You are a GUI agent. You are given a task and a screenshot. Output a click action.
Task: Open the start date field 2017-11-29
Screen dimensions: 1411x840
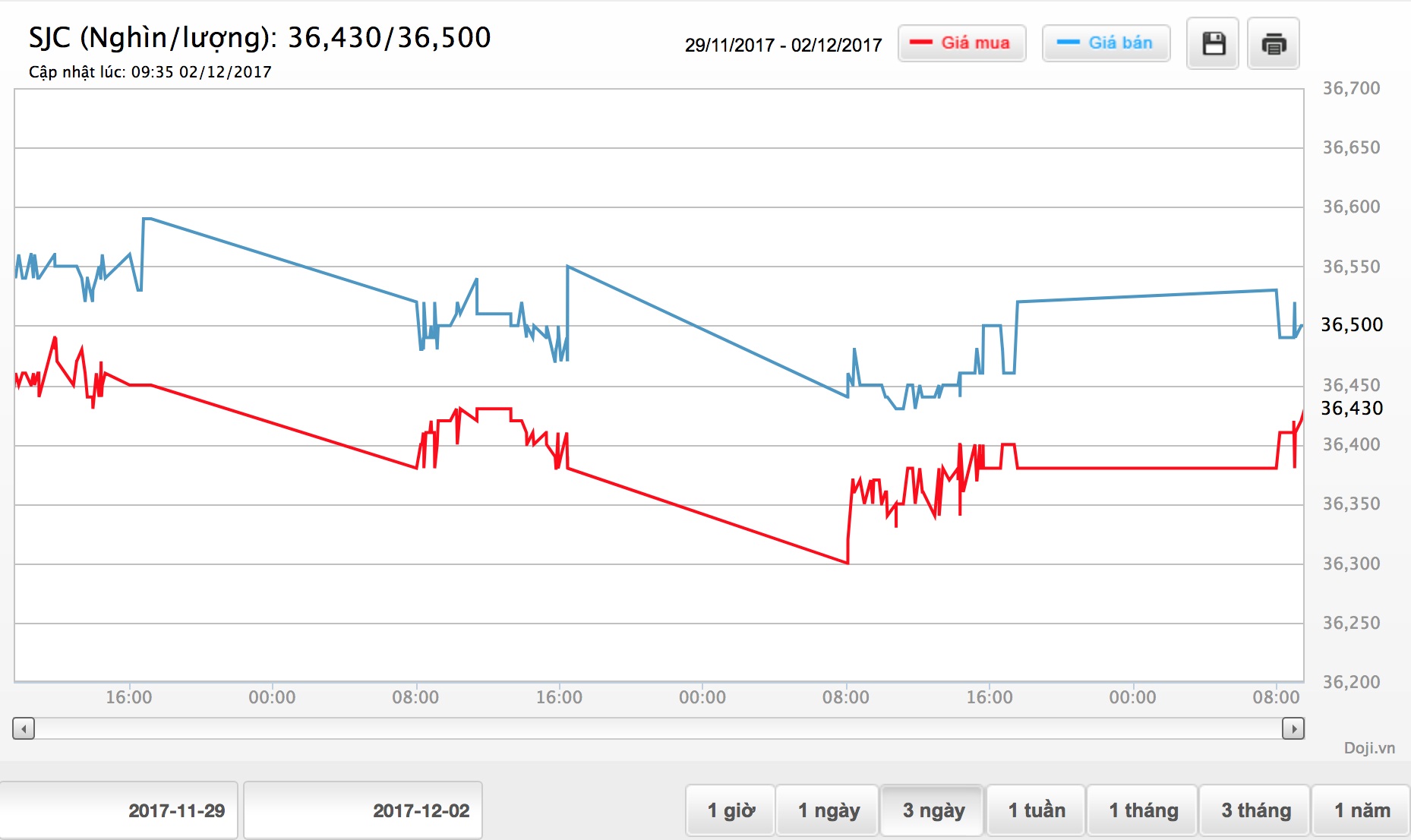(x=118, y=810)
